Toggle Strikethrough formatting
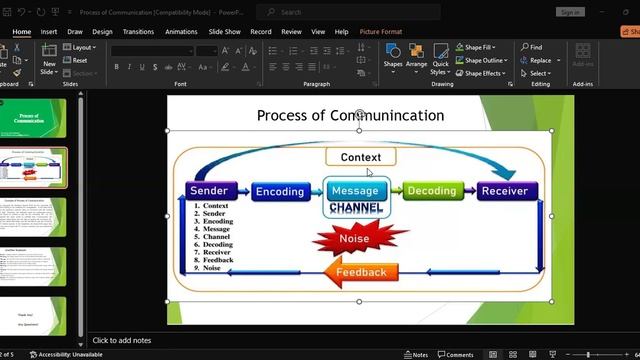 tap(168, 67)
